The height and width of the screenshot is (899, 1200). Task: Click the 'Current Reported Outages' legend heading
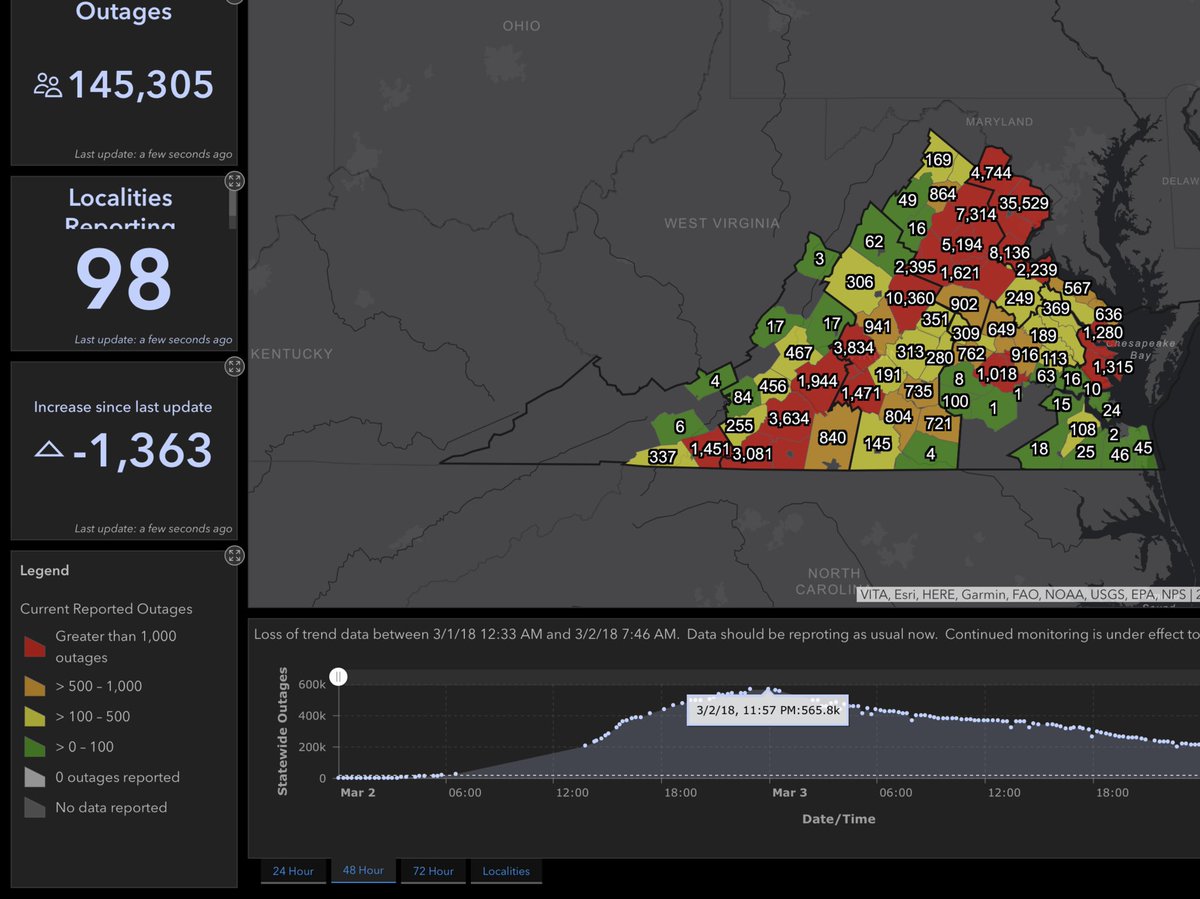point(106,609)
